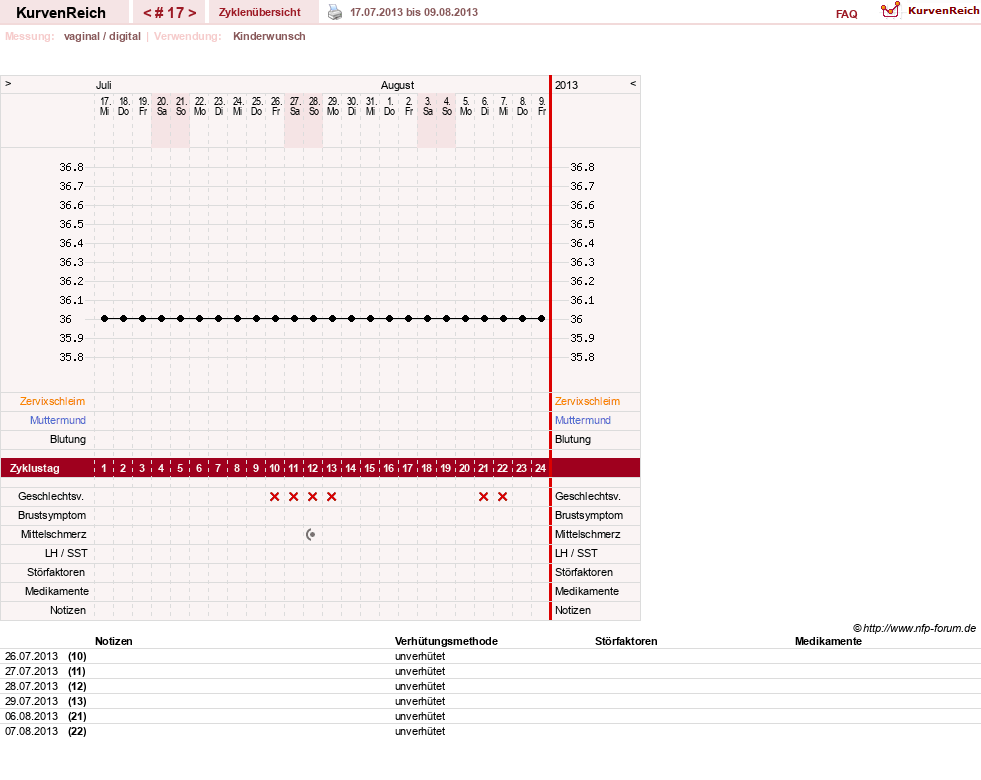
Task: Go to cycle navigation '< # 17 >'
Action: (x=170, y=13)
